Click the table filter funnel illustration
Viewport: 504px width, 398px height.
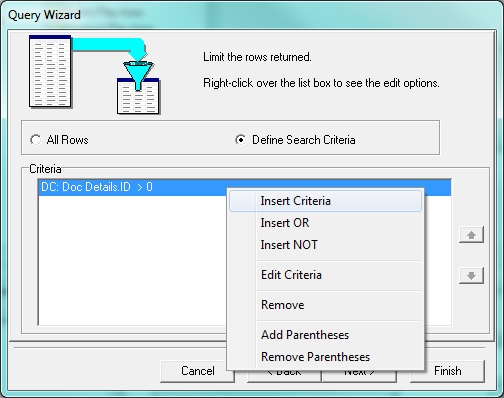tap(94, 75)
